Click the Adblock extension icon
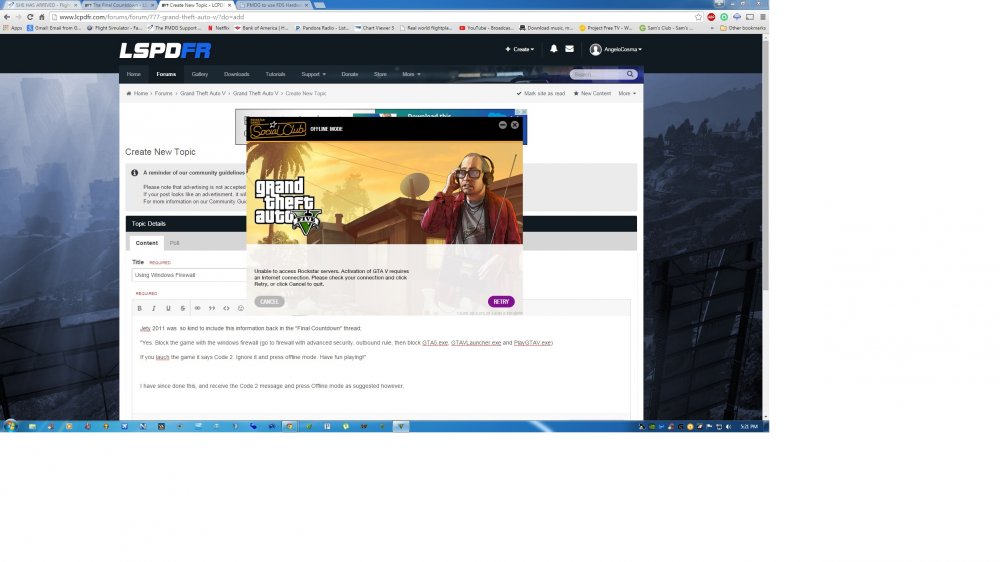Screen dimensions: 1000x562 click(711, 17)
